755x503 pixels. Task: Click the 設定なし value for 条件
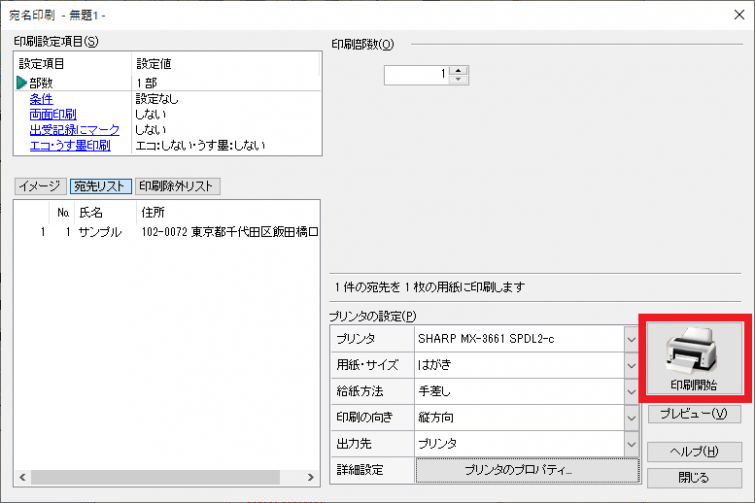click(157, 99)
